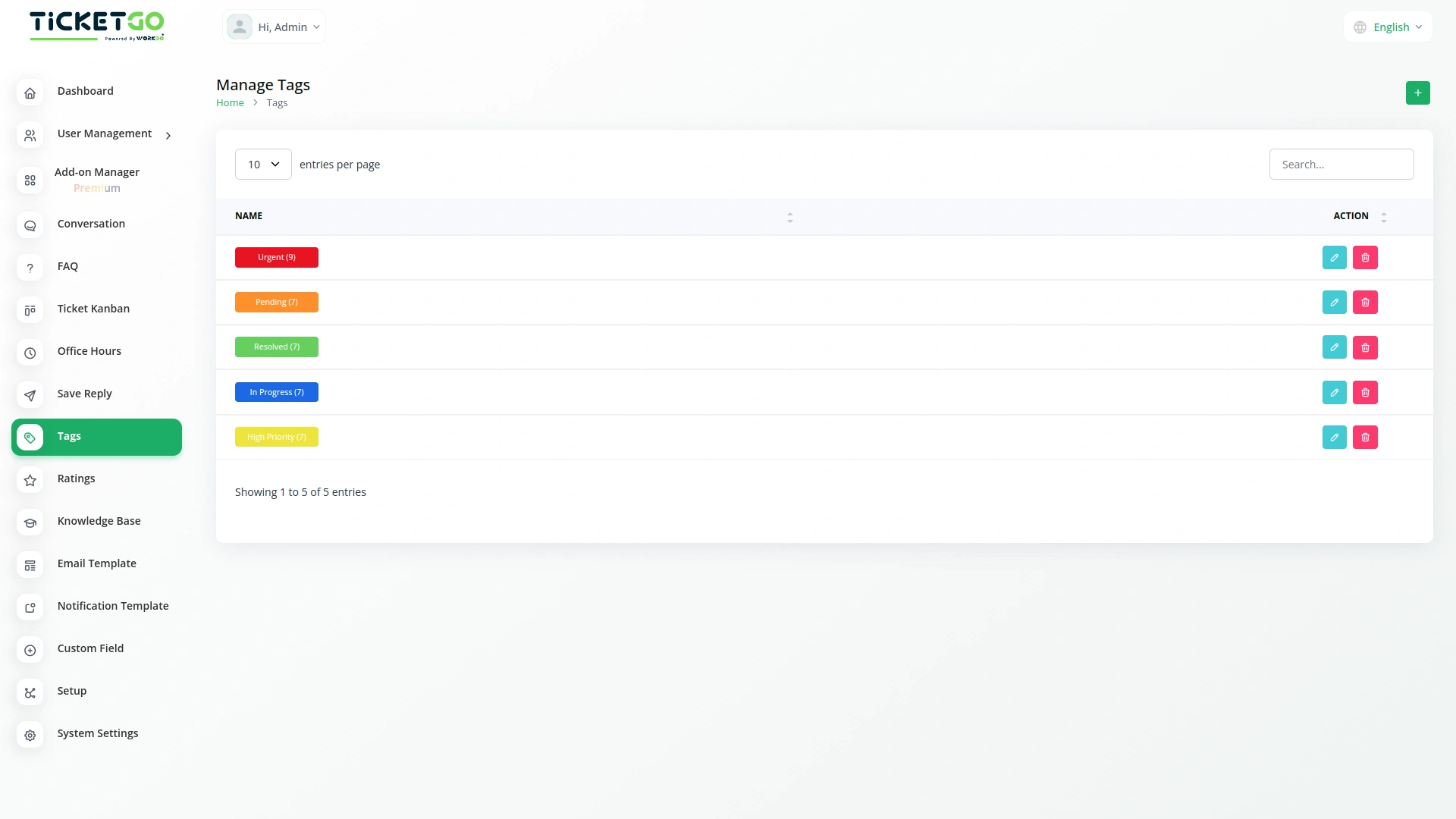This screenshot has height=819, width=1456.
Task: Edit the High Priority tag
Action: pos(1334,438)
